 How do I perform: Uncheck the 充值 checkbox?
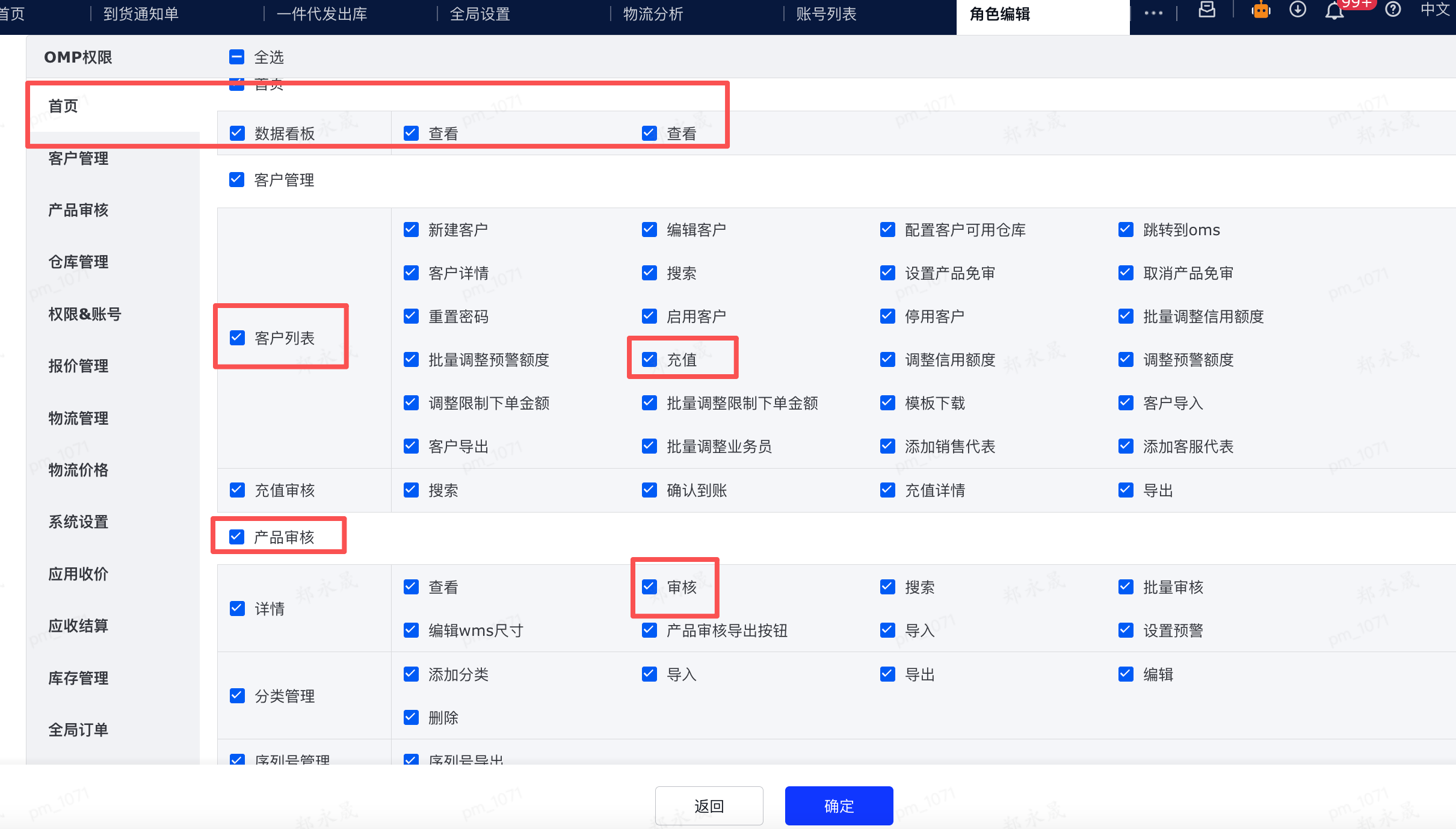[x=649, y=360]
